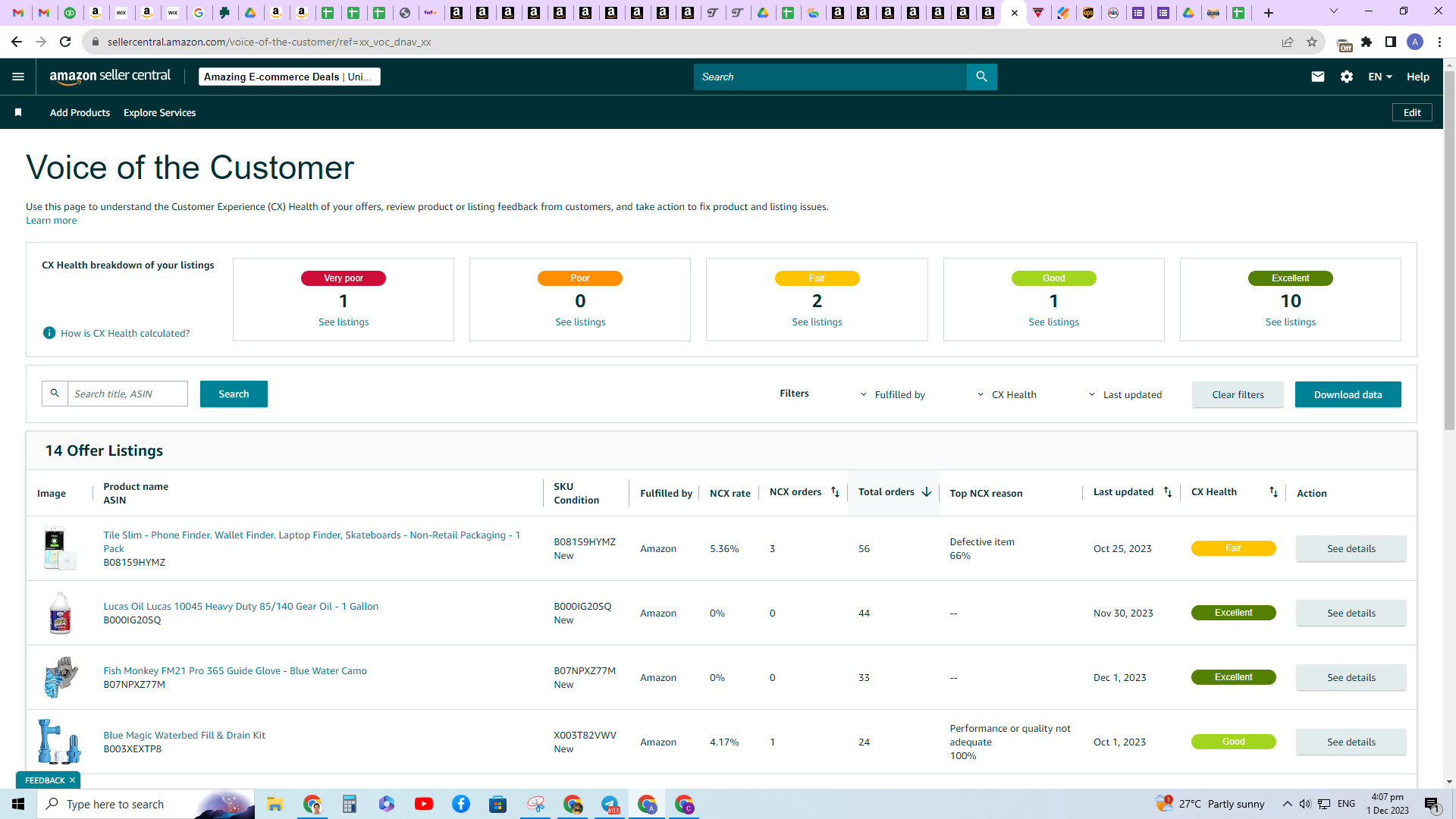Expand the CX Health filter dropdown
The width and height of the screenshot is (1456, 819).
coord(1006,394)
